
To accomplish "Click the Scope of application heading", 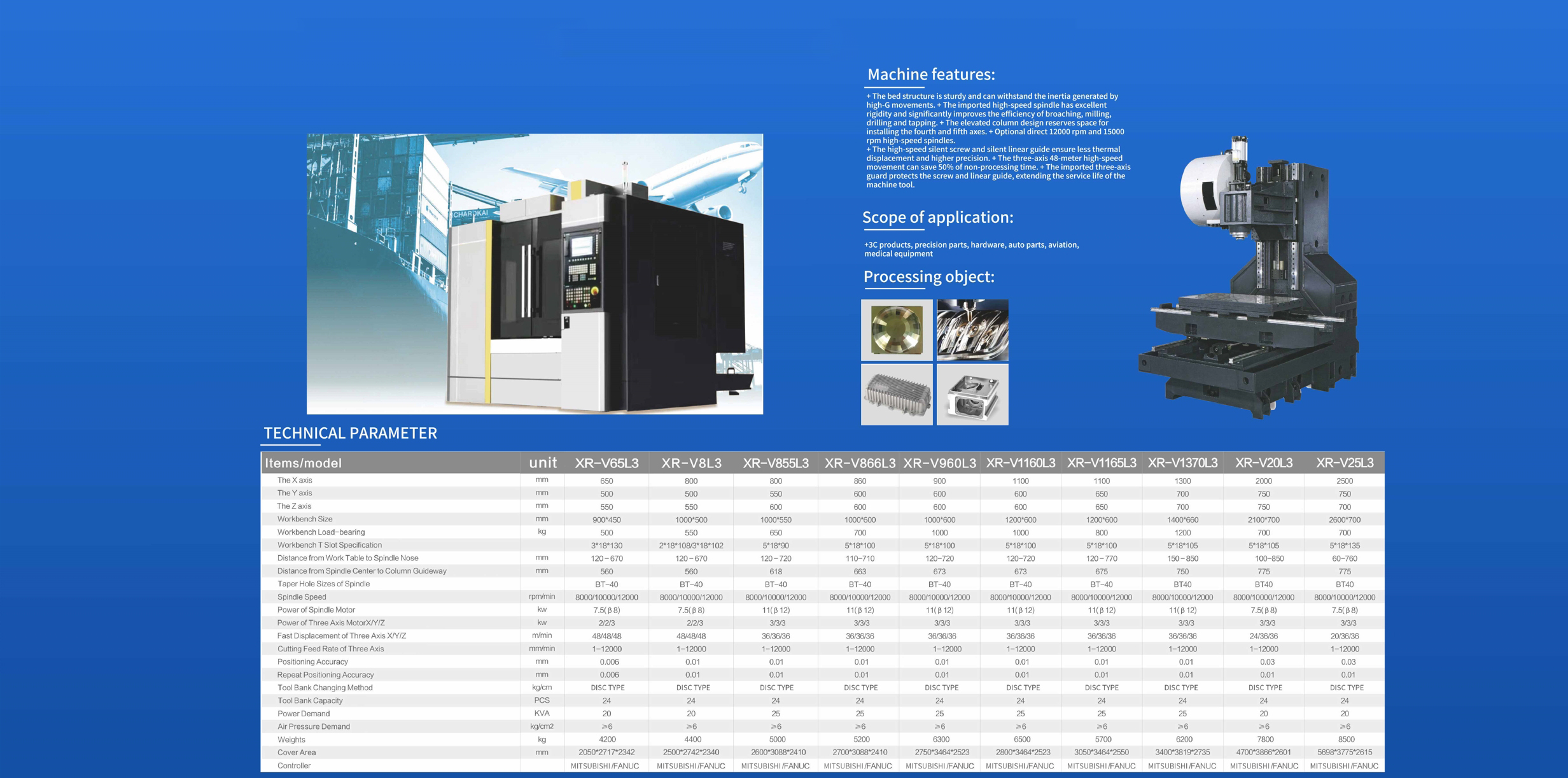I will coord(937,218).
